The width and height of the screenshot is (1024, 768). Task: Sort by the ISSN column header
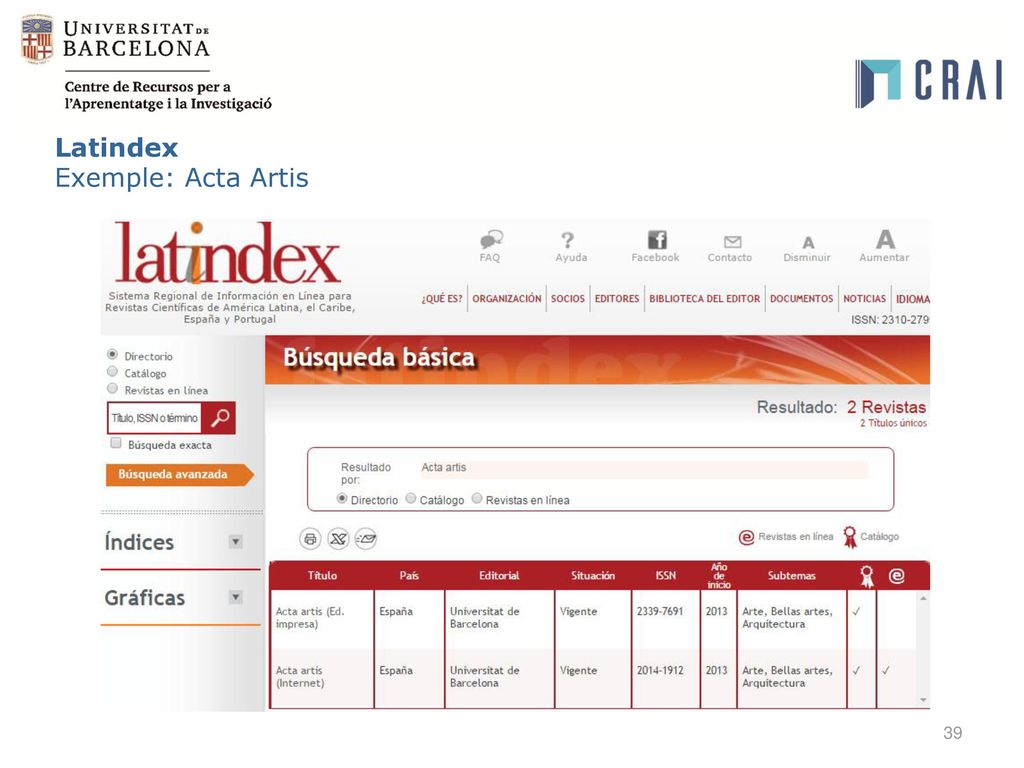pyautogui.click(x=665, y=575)
